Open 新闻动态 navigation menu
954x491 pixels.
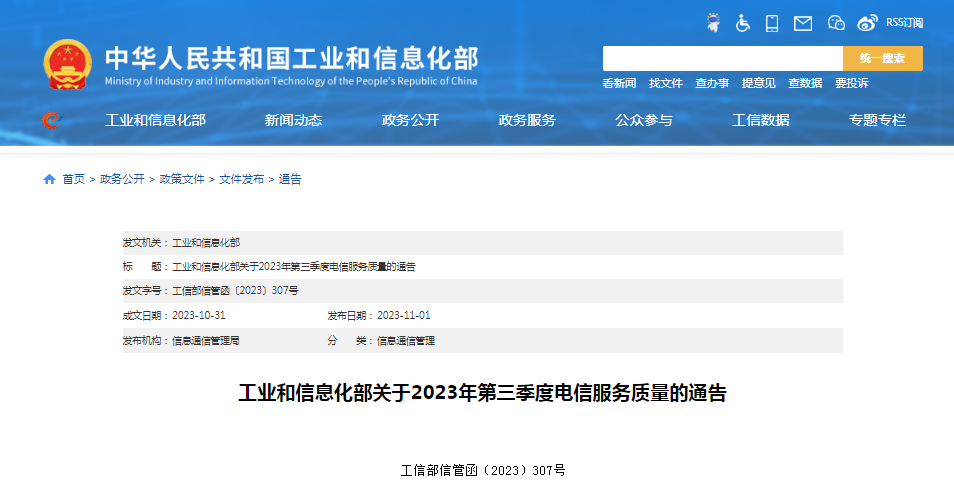point(293,120)
